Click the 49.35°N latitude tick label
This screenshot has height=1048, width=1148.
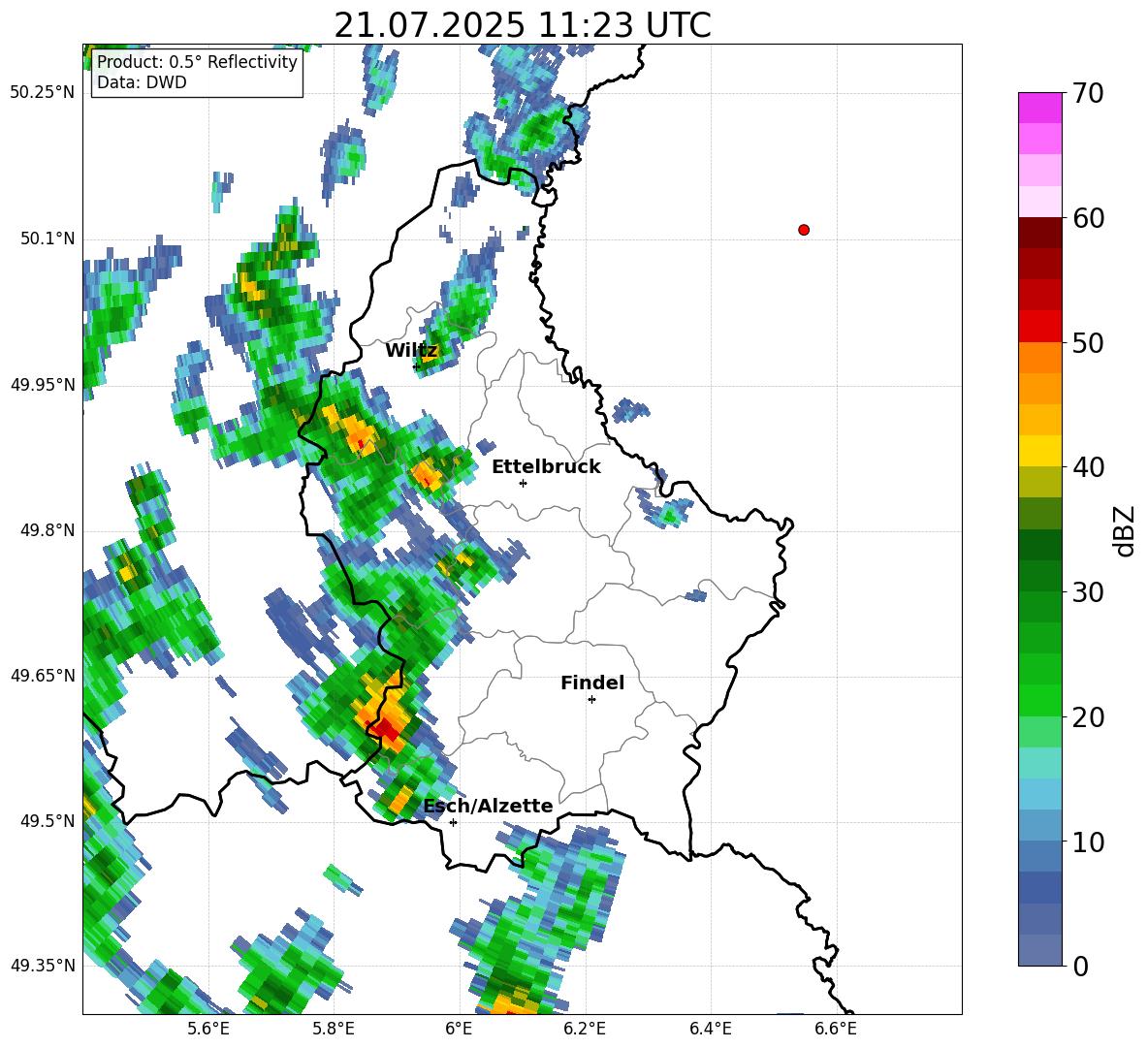pos(43,966)
